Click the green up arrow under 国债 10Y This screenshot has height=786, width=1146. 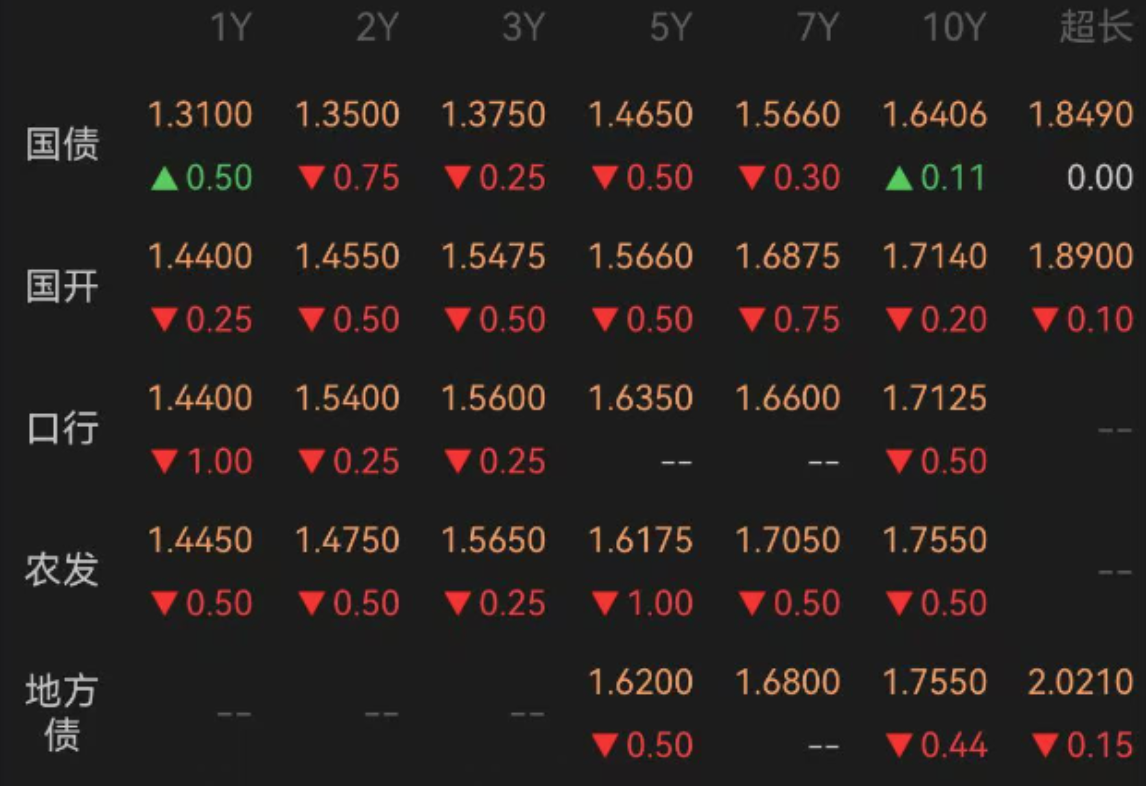coord(899,178)
